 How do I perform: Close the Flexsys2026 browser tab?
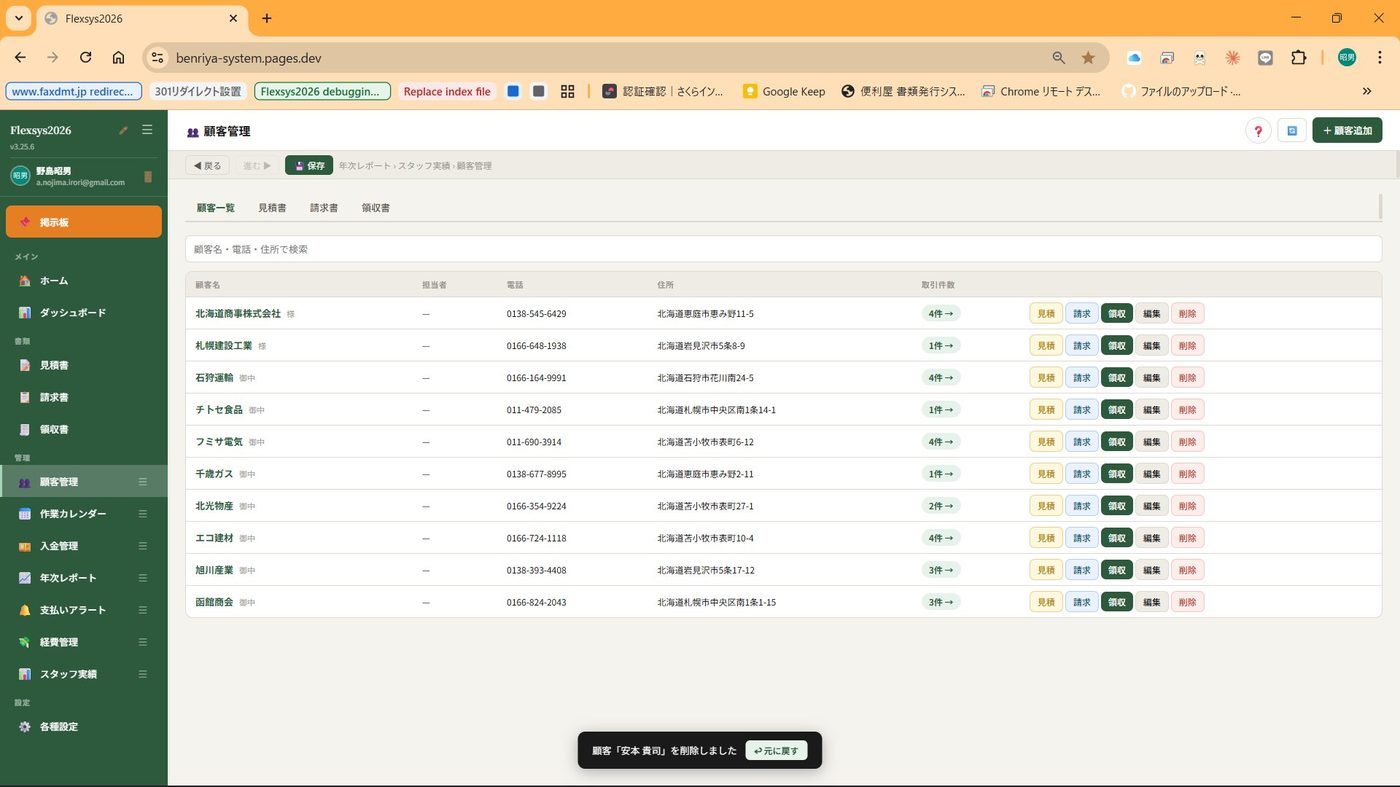pos(233,18)
